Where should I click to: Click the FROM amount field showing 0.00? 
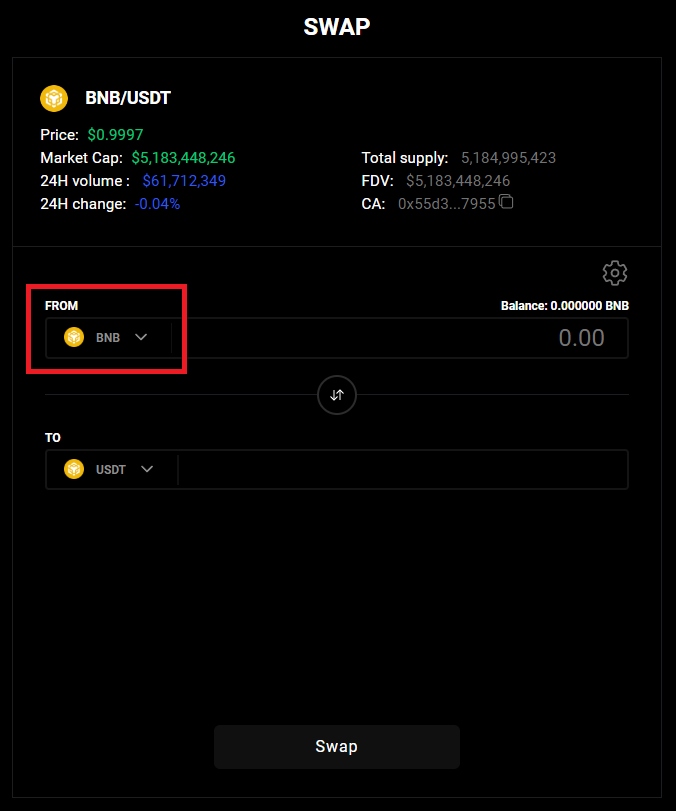400,338
